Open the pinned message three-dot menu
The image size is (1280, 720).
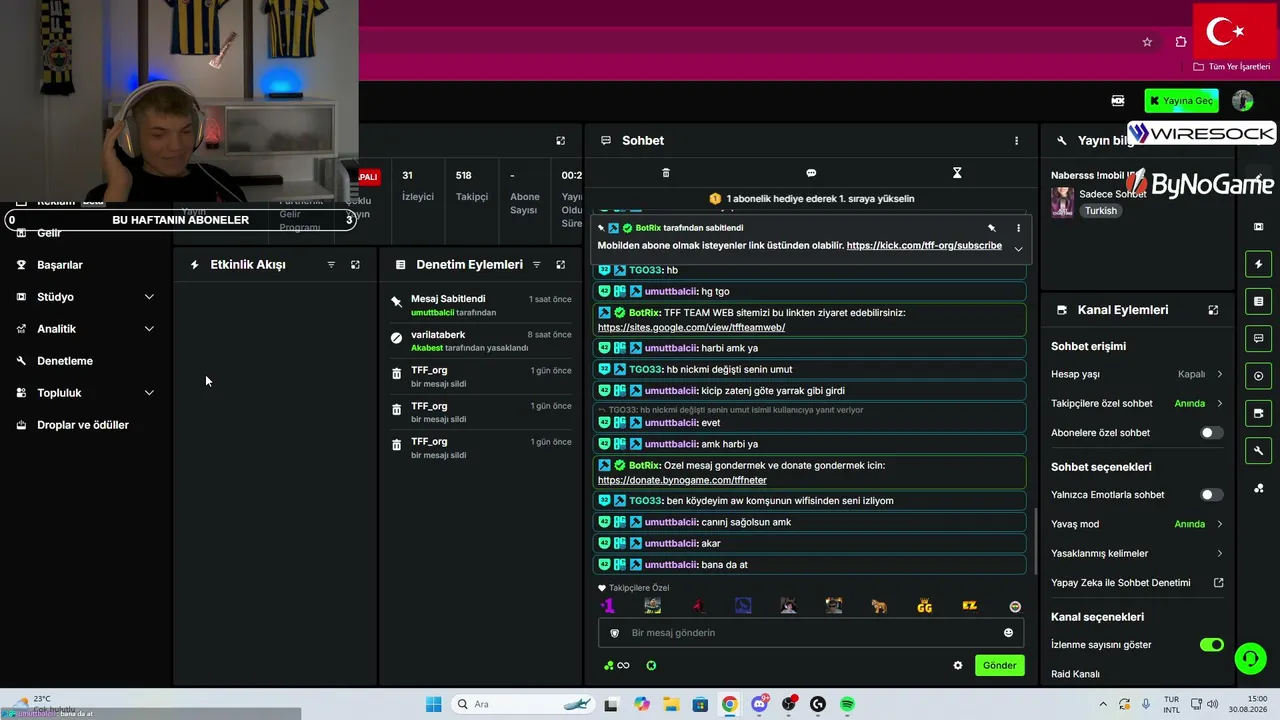pyautogui.click(x=1018, y=228)
